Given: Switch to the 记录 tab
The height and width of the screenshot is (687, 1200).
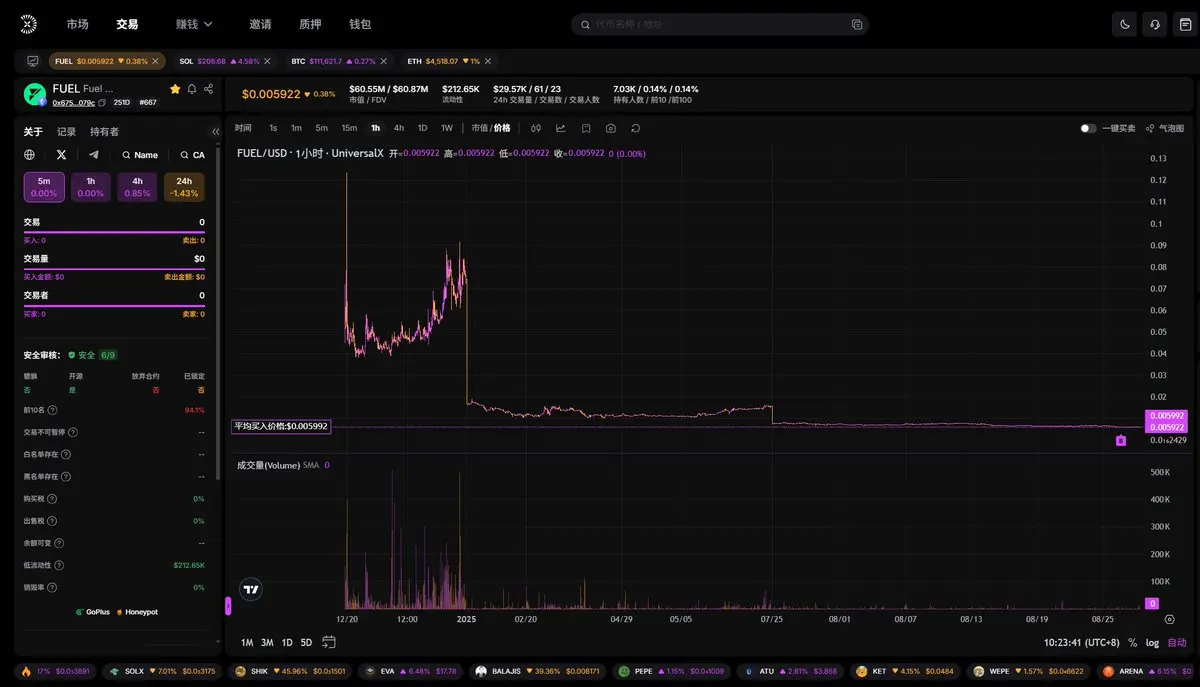Looking at the screenshot, I should click(66, 131).
